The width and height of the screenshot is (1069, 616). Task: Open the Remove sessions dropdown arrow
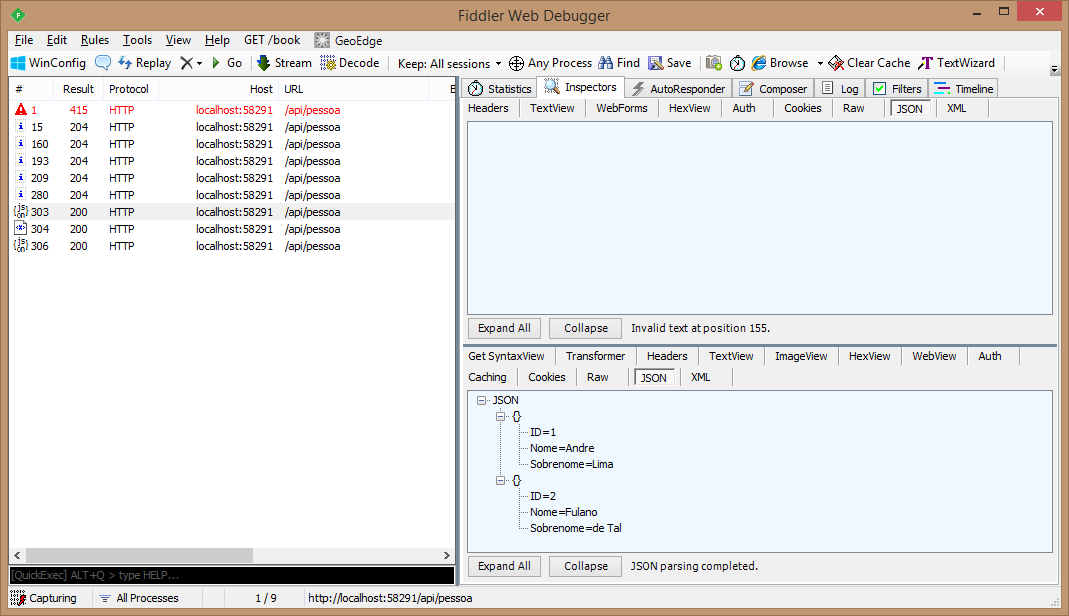199,63
